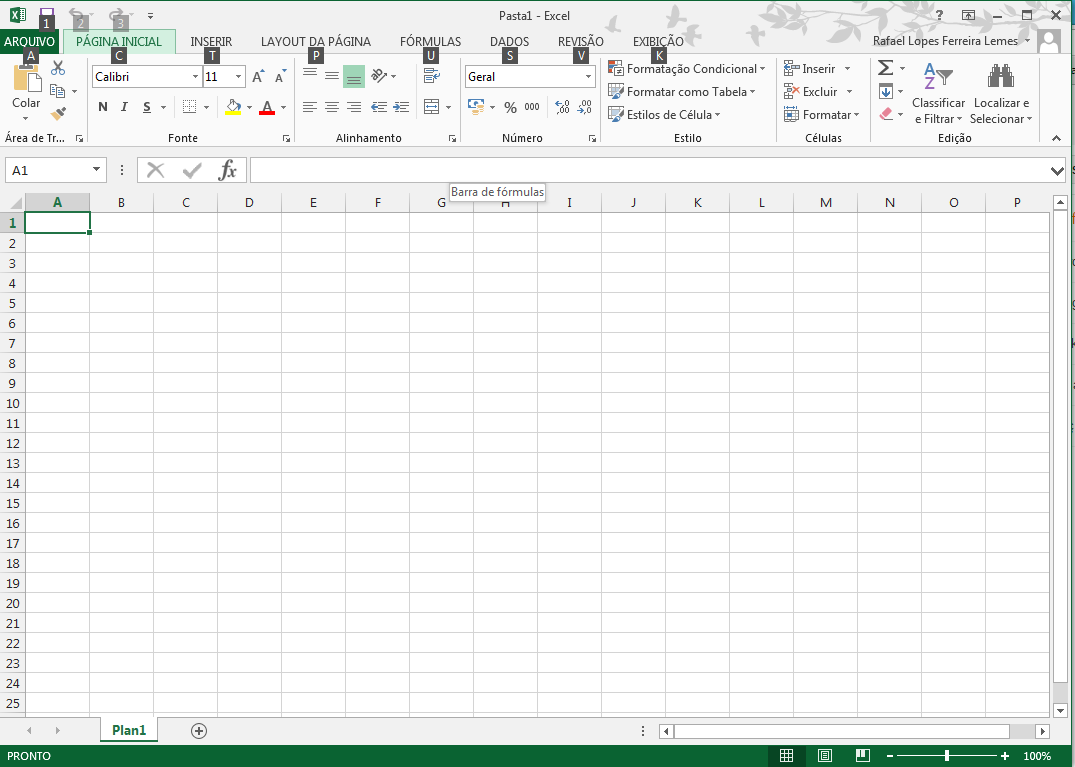The width and height of the screenshot is (1075, 767).
Task: Open AutoSoma with the sigma icon
Action: coord(884,68)
